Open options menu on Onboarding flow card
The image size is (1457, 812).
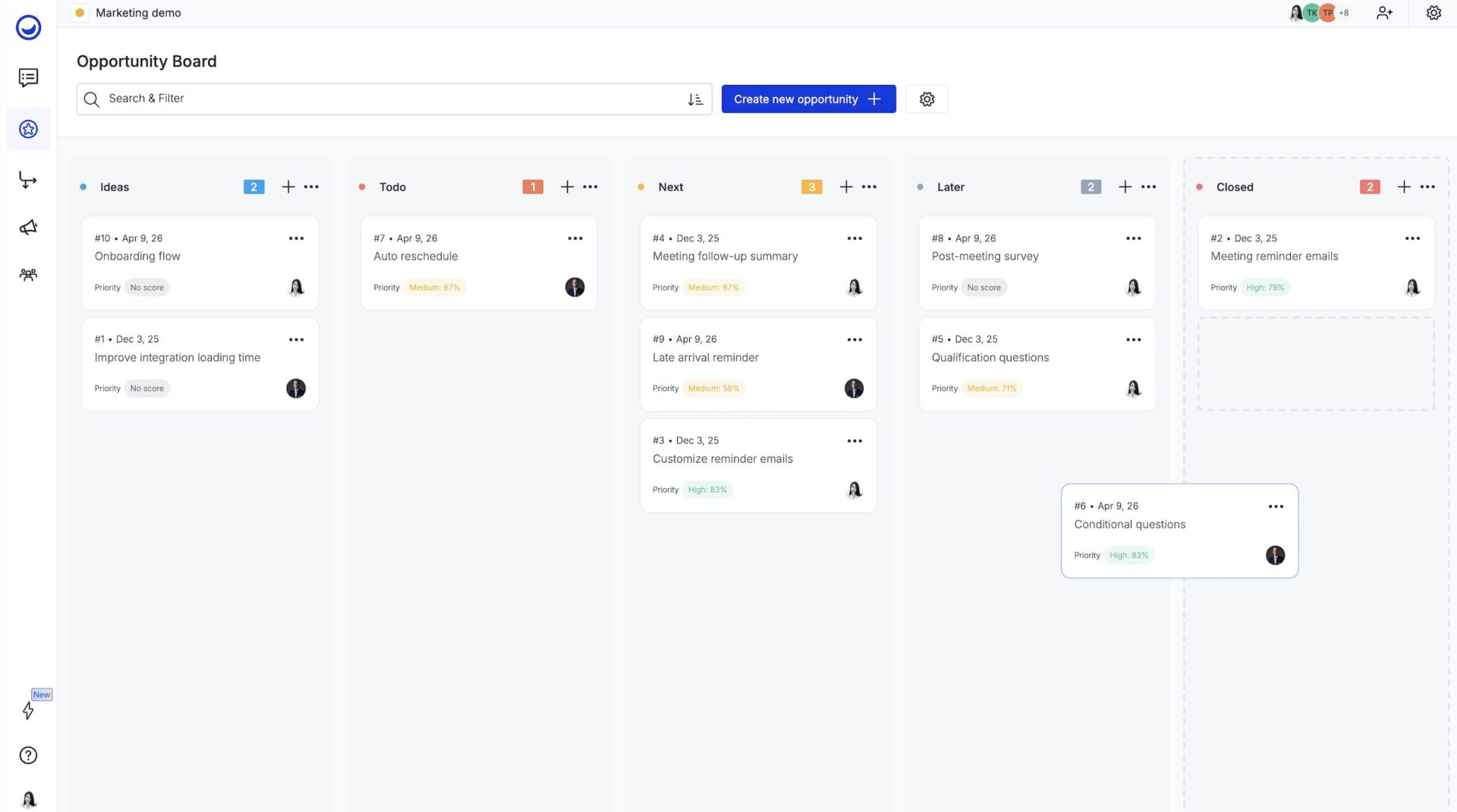(x=296, y=238)
